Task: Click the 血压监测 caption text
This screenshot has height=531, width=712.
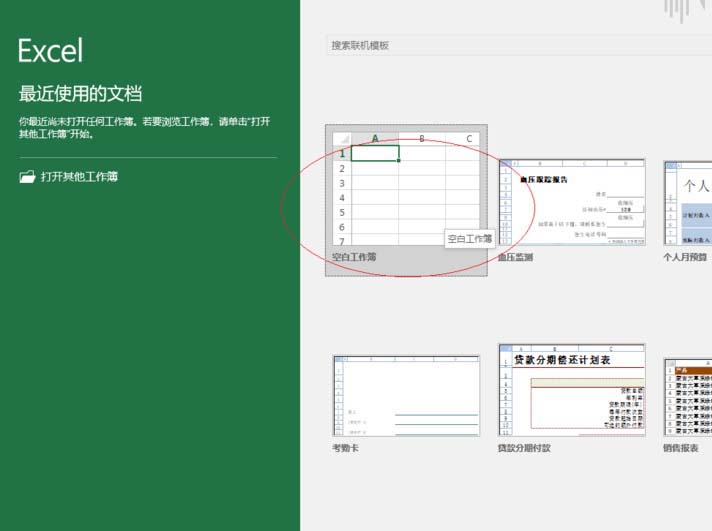Action: 516,257
